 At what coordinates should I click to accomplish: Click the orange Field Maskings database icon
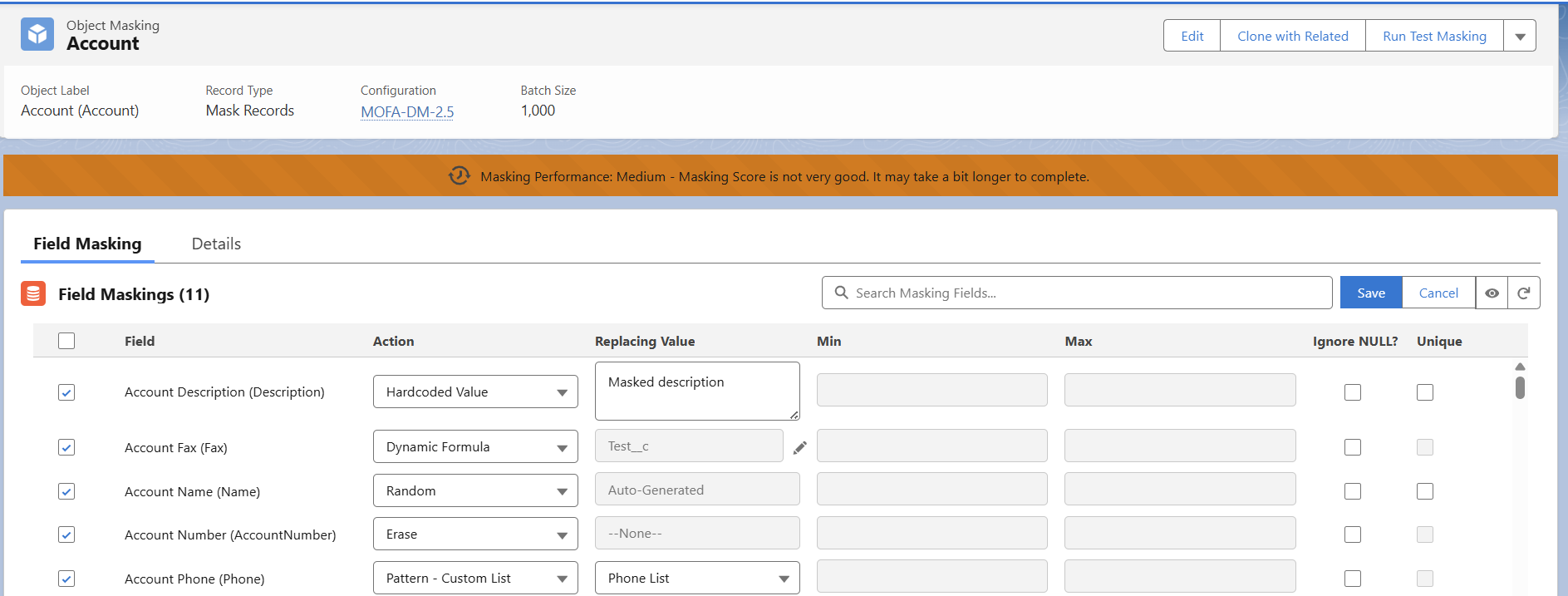coord(33,293)
